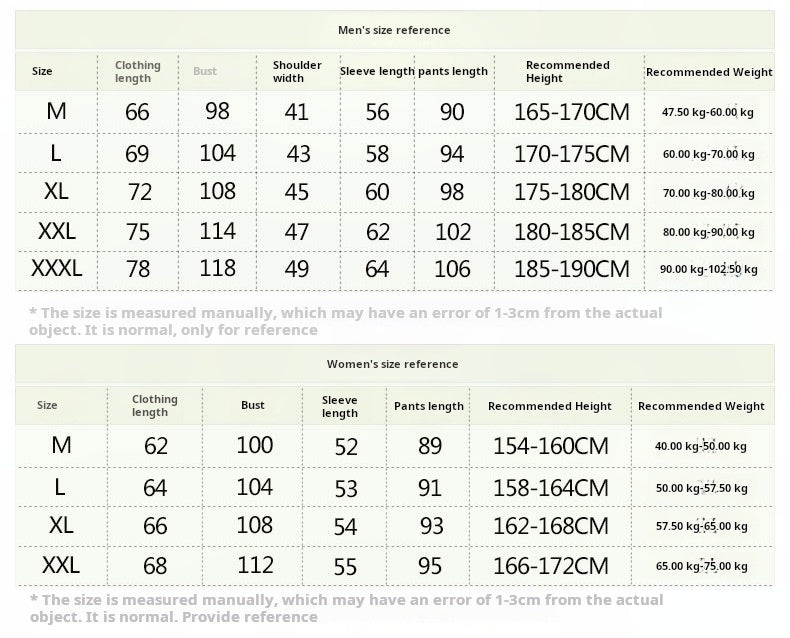Screen dimensions: 790x638
Task: Click the 90.00 kg-102.50 kg weight cell
Action: pyautogui.click(x=708, y=269)
